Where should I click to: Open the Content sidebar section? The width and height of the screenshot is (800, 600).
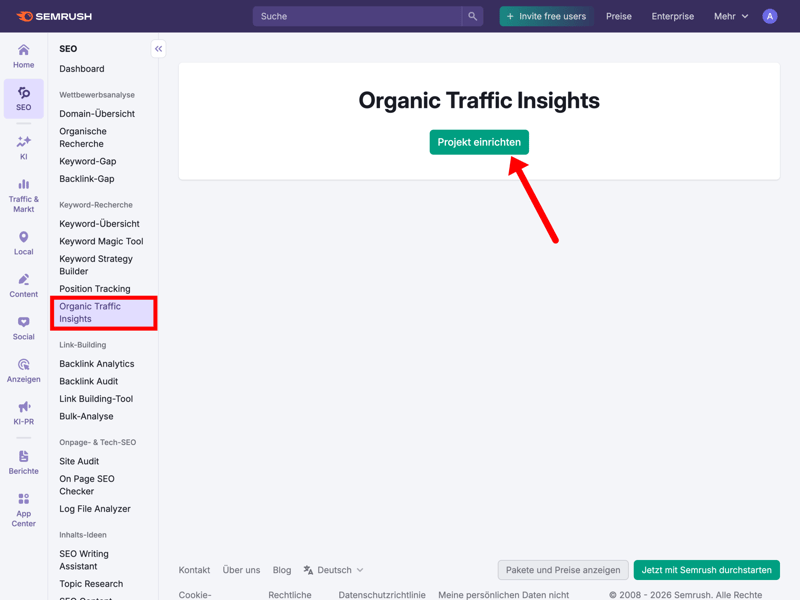pos(23,286)
